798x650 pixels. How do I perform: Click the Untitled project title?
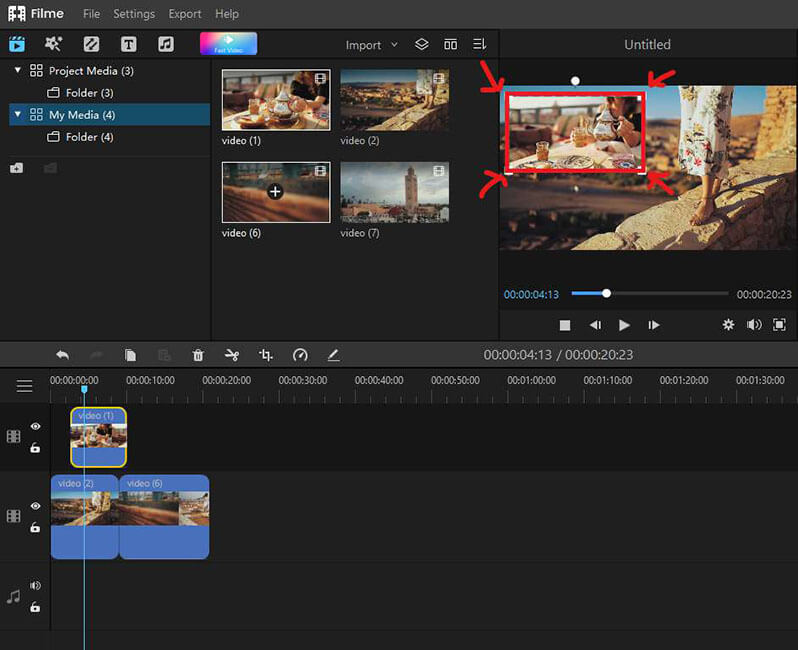(647, 44)
